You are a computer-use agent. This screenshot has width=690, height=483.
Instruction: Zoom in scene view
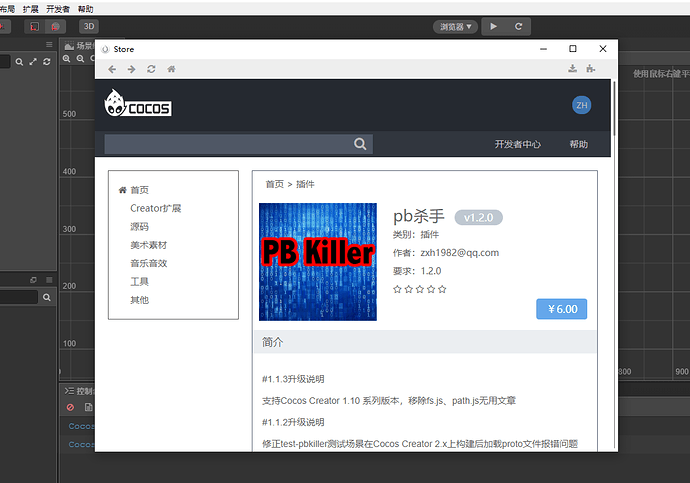(66, 59)
